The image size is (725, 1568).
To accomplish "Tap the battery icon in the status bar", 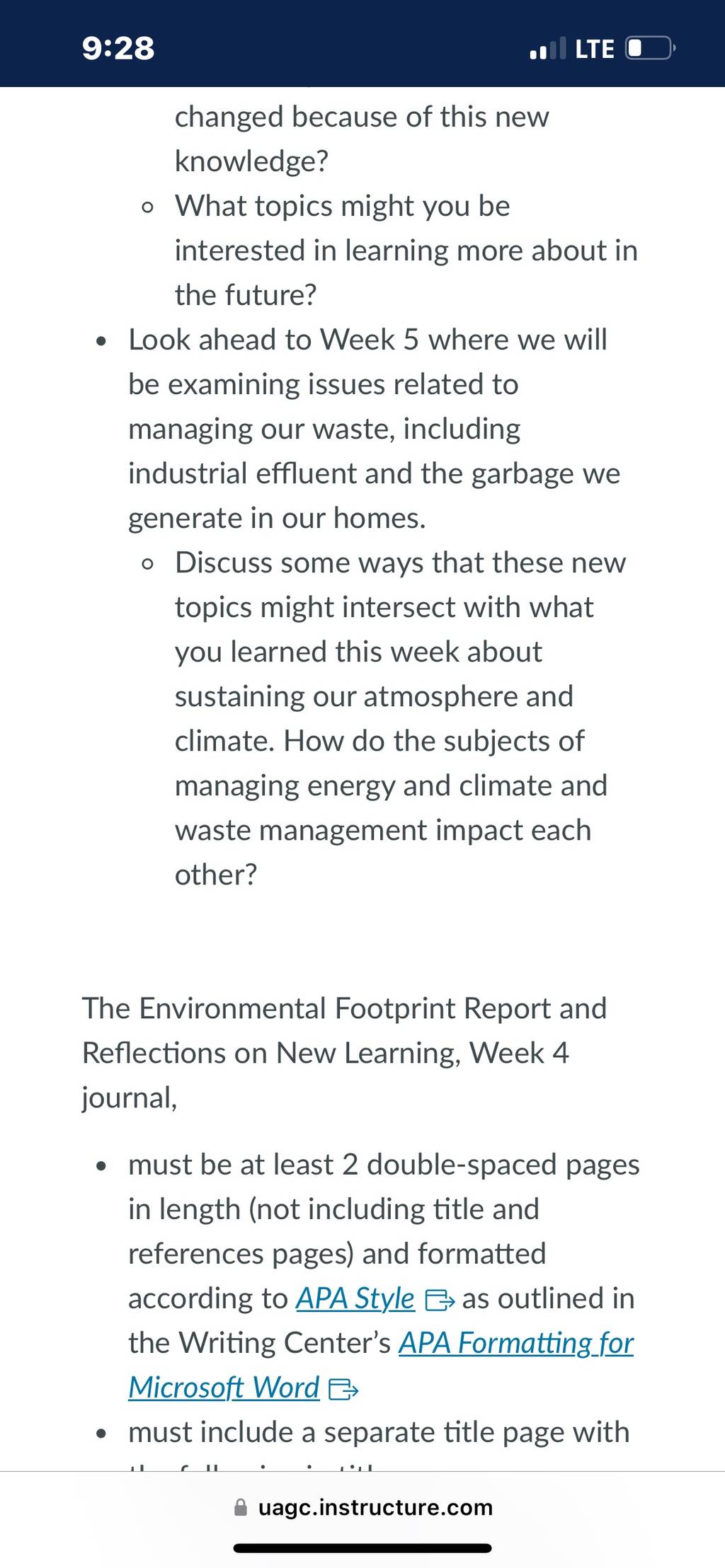I will pos(650,48).
